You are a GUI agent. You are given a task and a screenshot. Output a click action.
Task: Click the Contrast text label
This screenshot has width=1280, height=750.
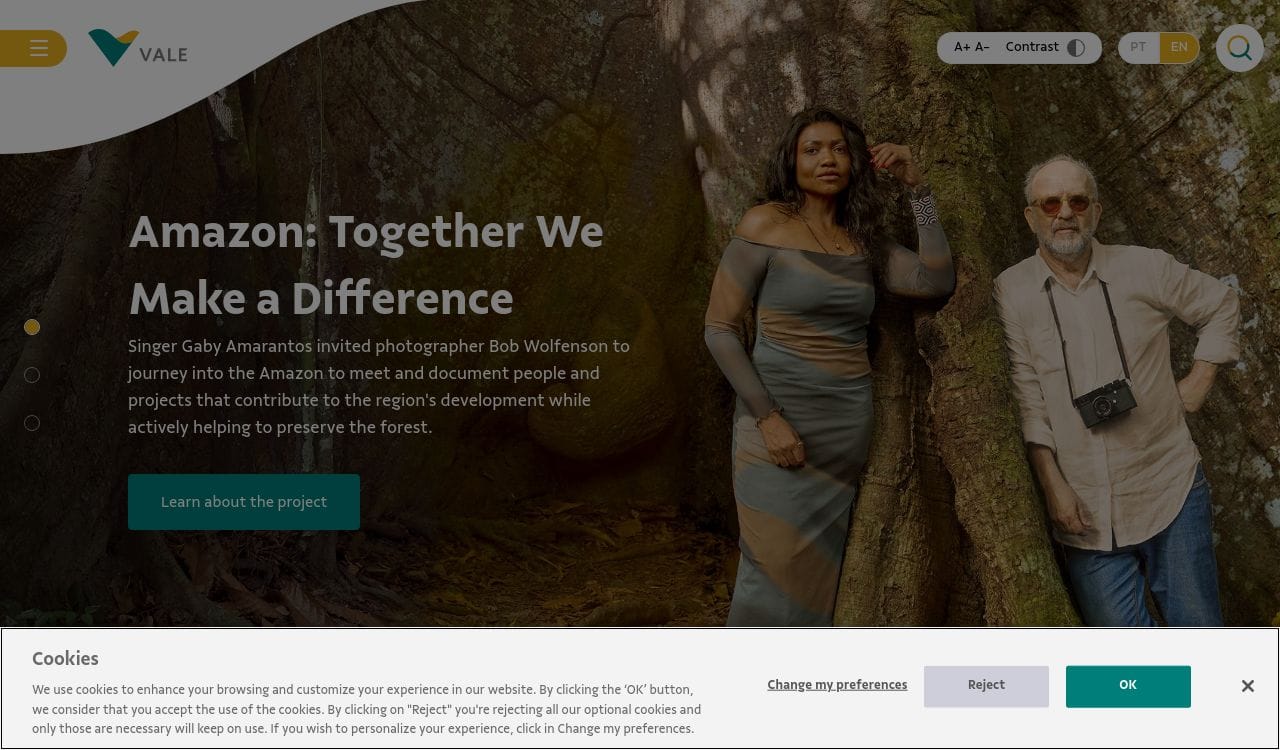[1032, 47]
